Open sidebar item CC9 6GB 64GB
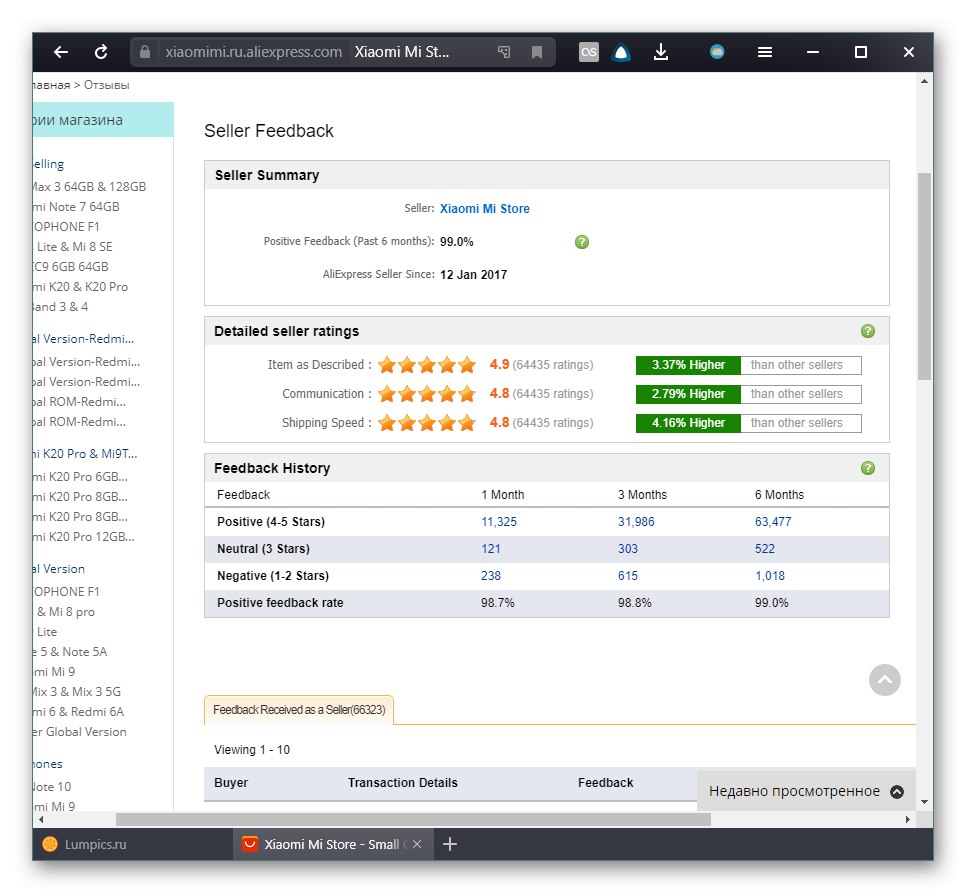The width and height of the screenshot is (966, 893). (x=71, y=267)
